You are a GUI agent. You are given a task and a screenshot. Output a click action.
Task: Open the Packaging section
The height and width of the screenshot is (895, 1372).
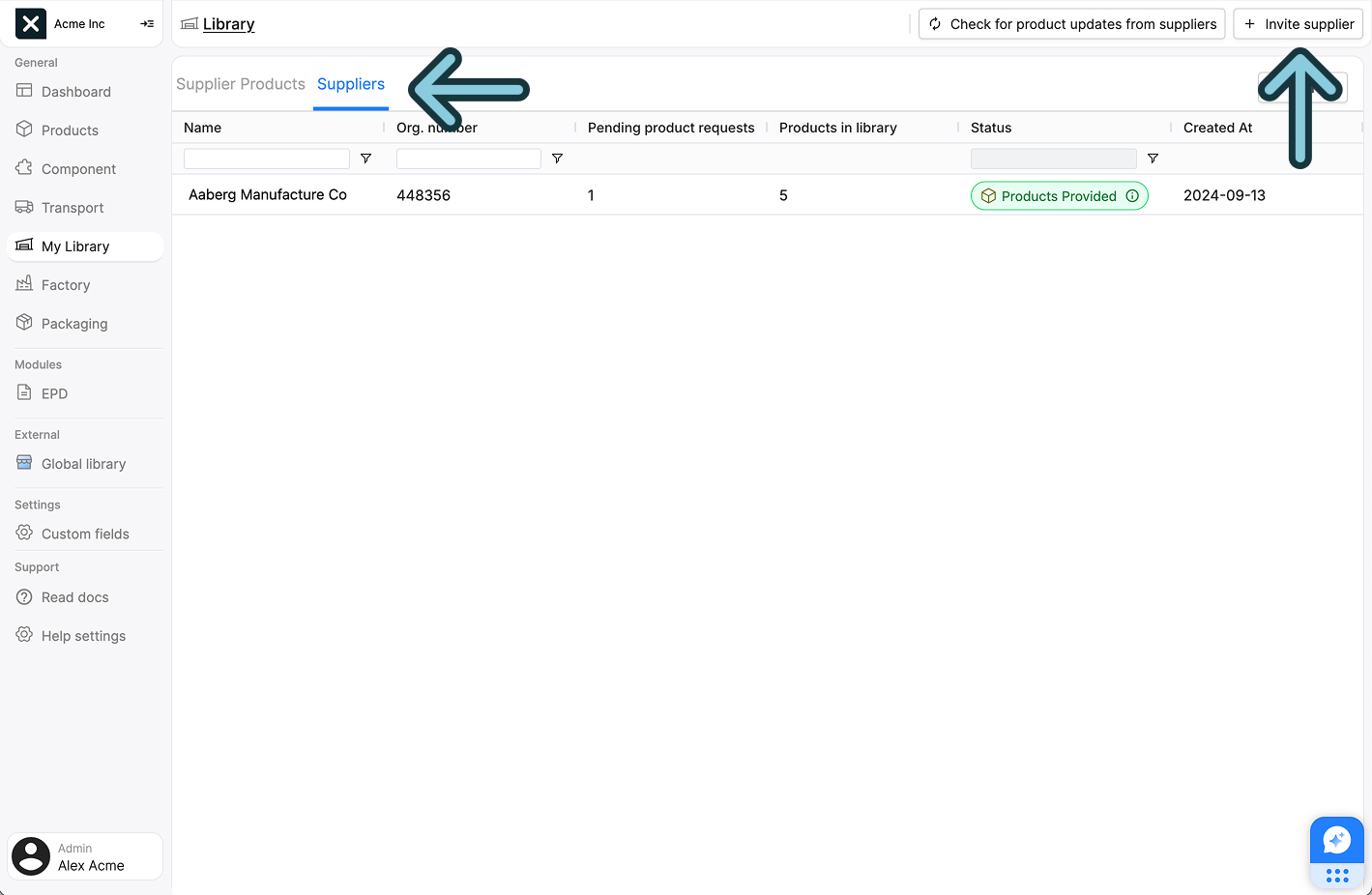[x=73, y=323]
